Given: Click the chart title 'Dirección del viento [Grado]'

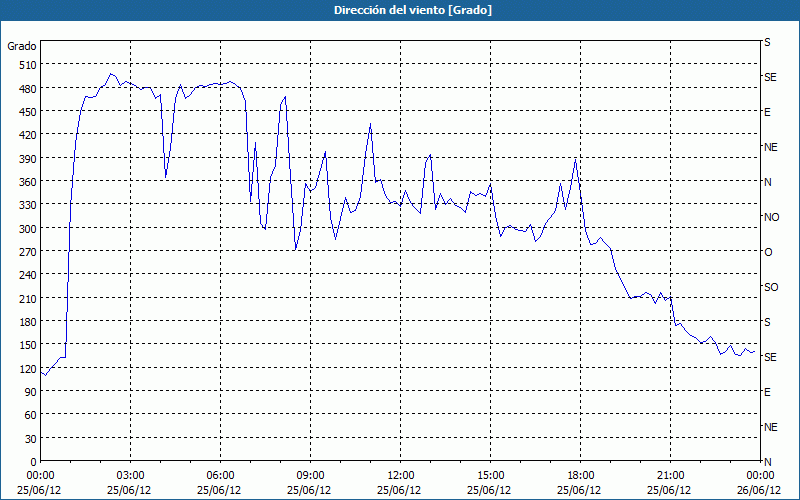Looking at the screenshot, I should [413, 10].
